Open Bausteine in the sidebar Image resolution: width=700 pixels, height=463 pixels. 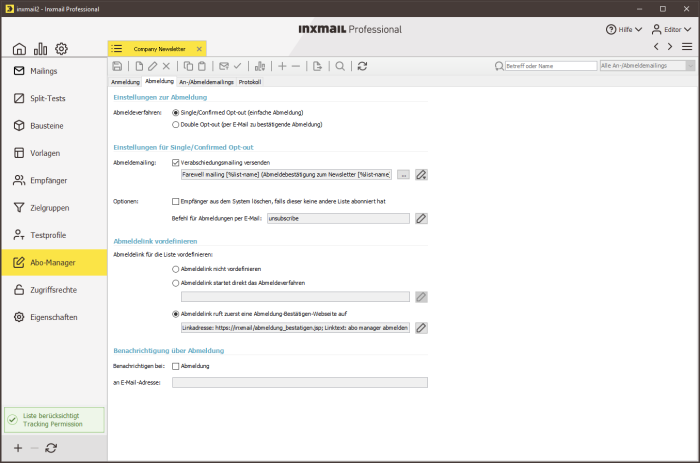pyautogui.click(x=54, y=126)
